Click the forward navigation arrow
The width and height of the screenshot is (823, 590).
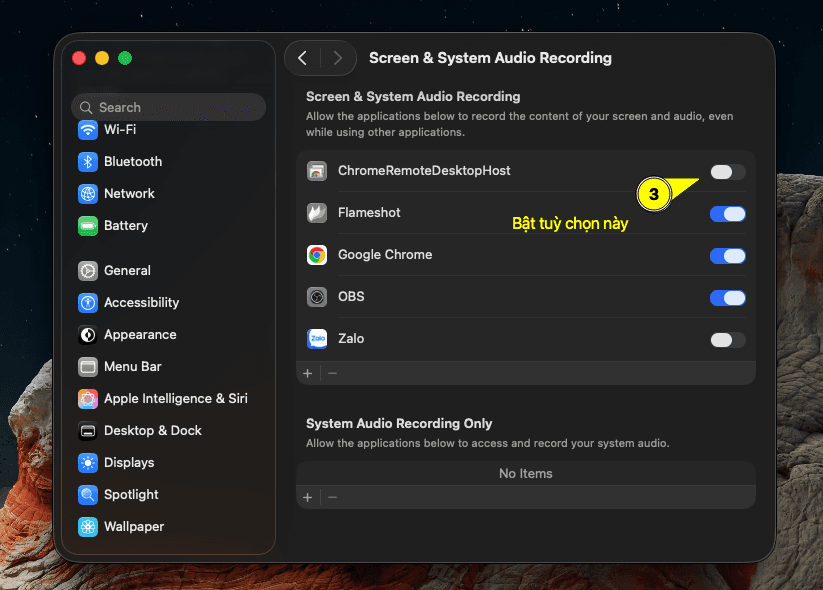(x=337, y=58)
